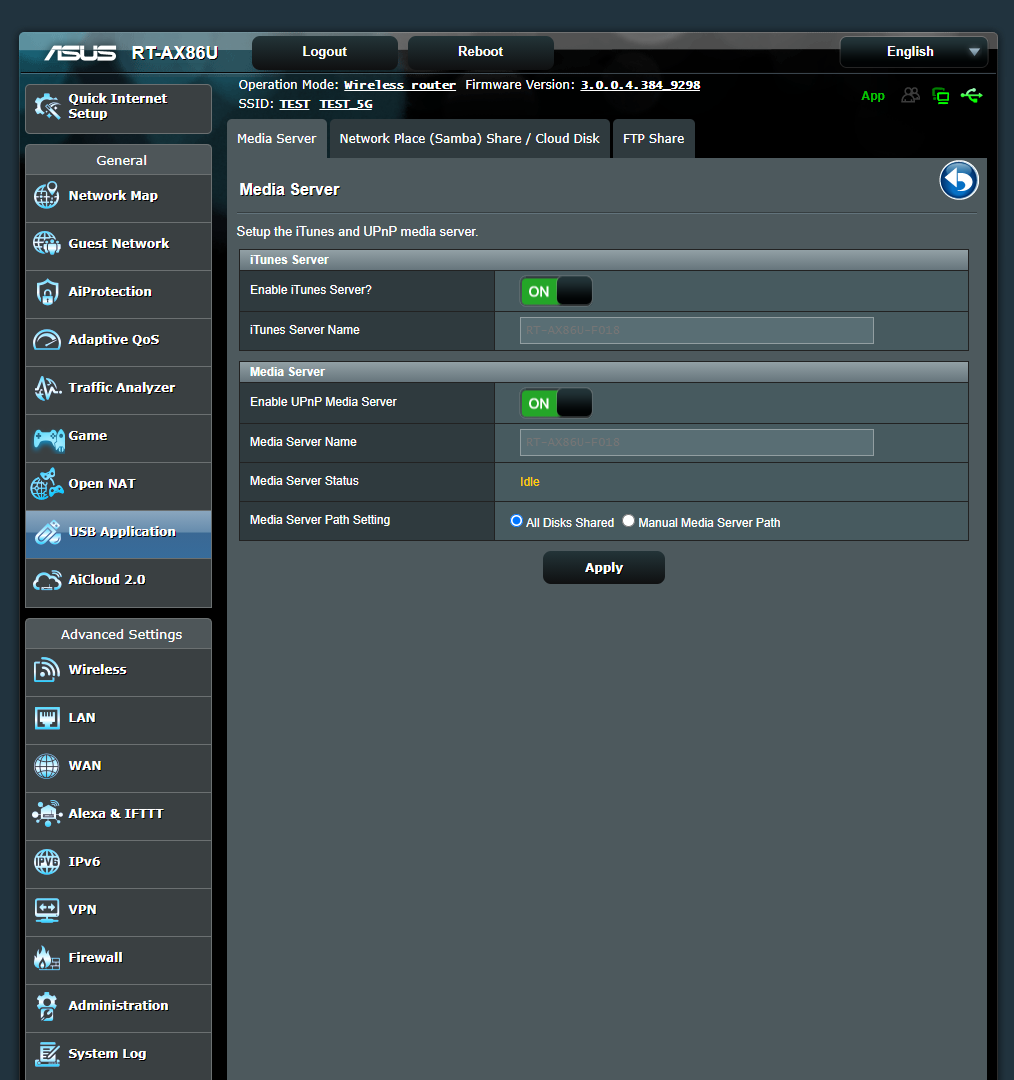The height and width of the screenshot is (1080, 1014).
Task: Click the green App link
Action: point(873,96)
